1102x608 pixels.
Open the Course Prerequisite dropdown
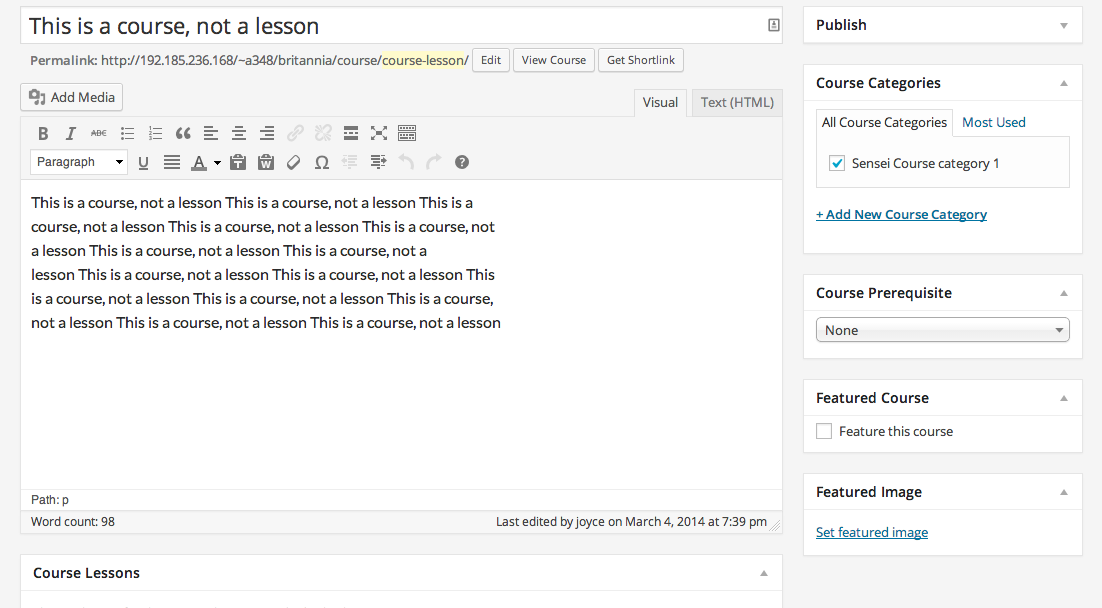pos(942,330)
